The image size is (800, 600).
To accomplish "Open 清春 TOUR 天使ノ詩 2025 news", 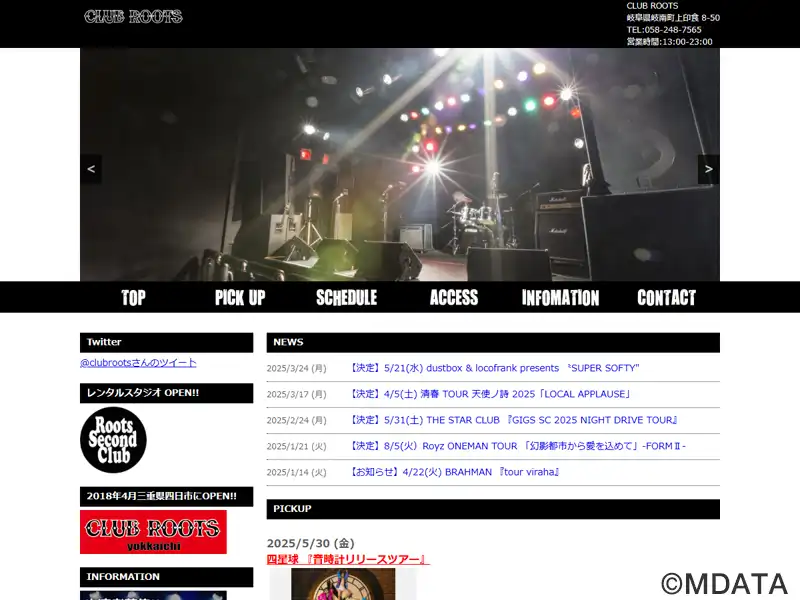I will tap(490, 394).
